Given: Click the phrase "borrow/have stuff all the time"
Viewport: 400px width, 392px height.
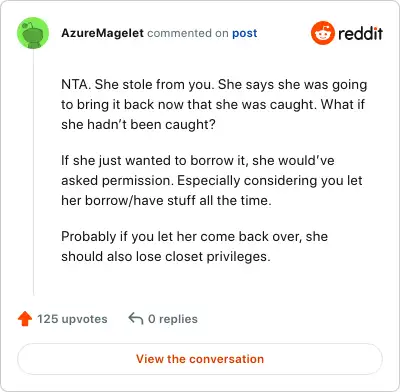Looking at the screenshot, I should click(178, 201).
